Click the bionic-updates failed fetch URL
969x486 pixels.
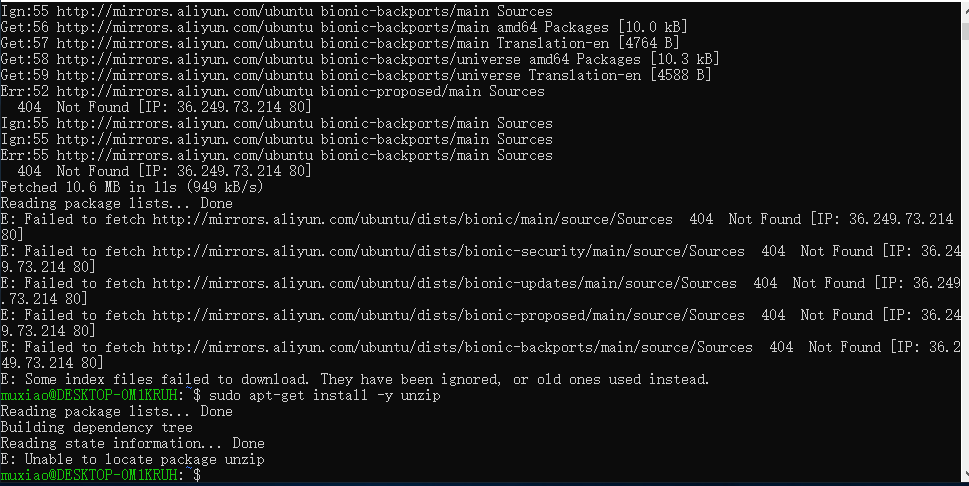point(445,283)
